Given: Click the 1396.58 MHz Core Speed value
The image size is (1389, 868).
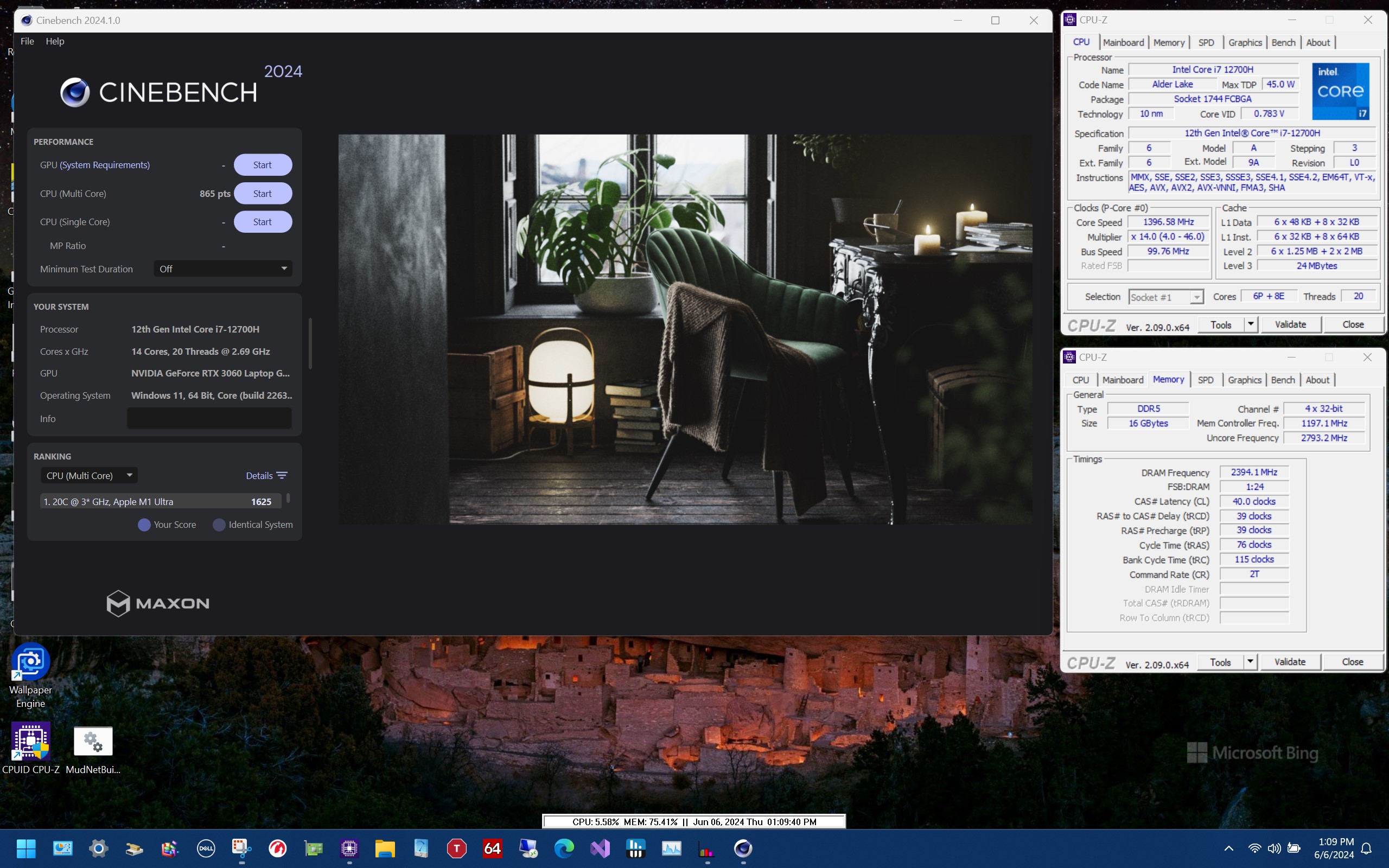Looking at the screenshot, I should point(1169,221).
